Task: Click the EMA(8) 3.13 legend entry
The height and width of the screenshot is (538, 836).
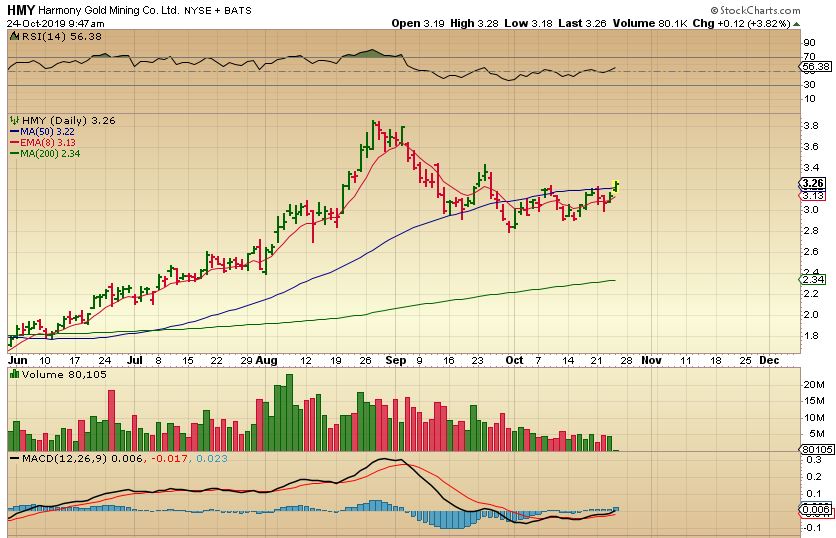Action: (x=43, y=142)
